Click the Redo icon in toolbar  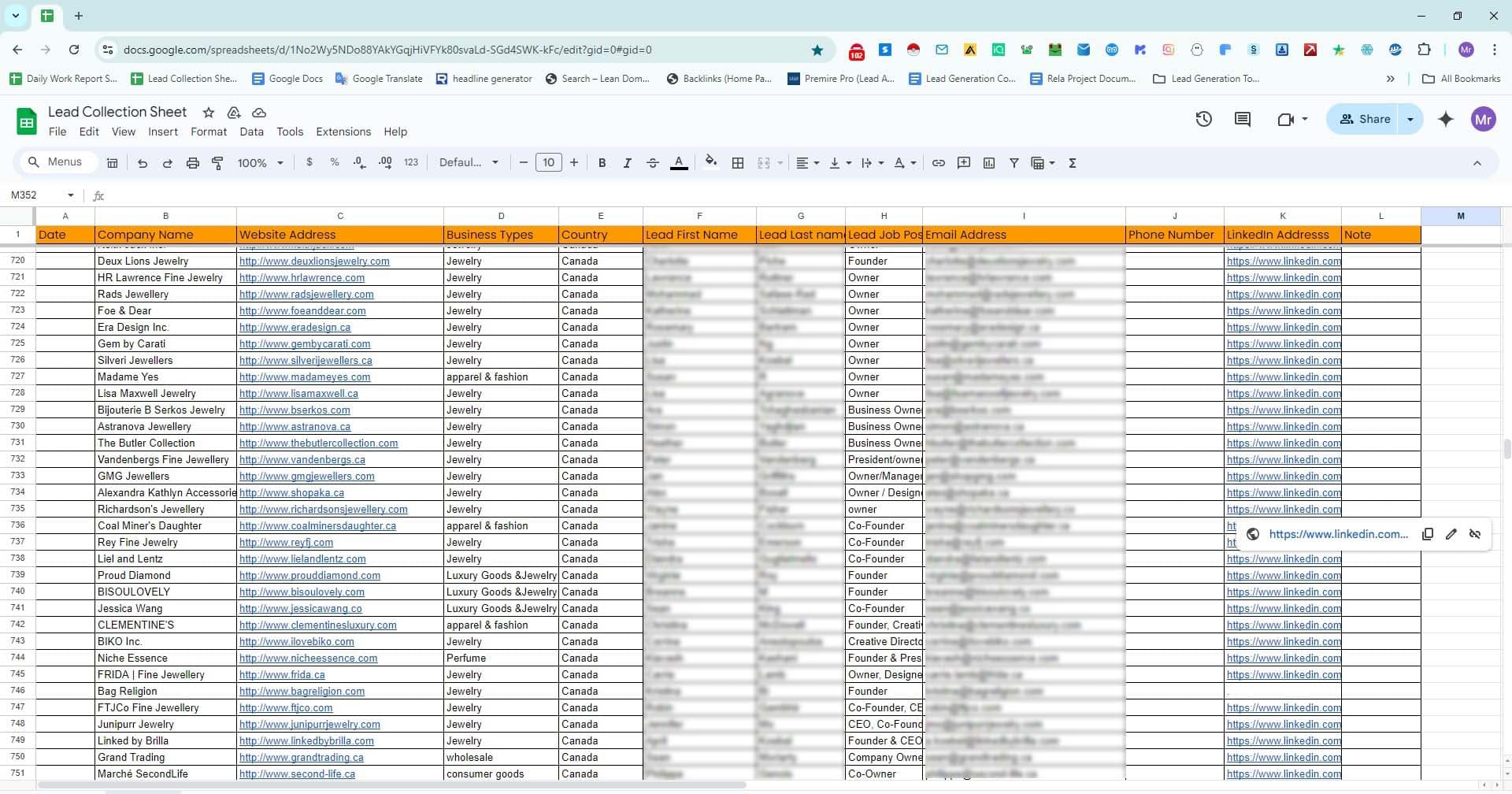[168, 163]
